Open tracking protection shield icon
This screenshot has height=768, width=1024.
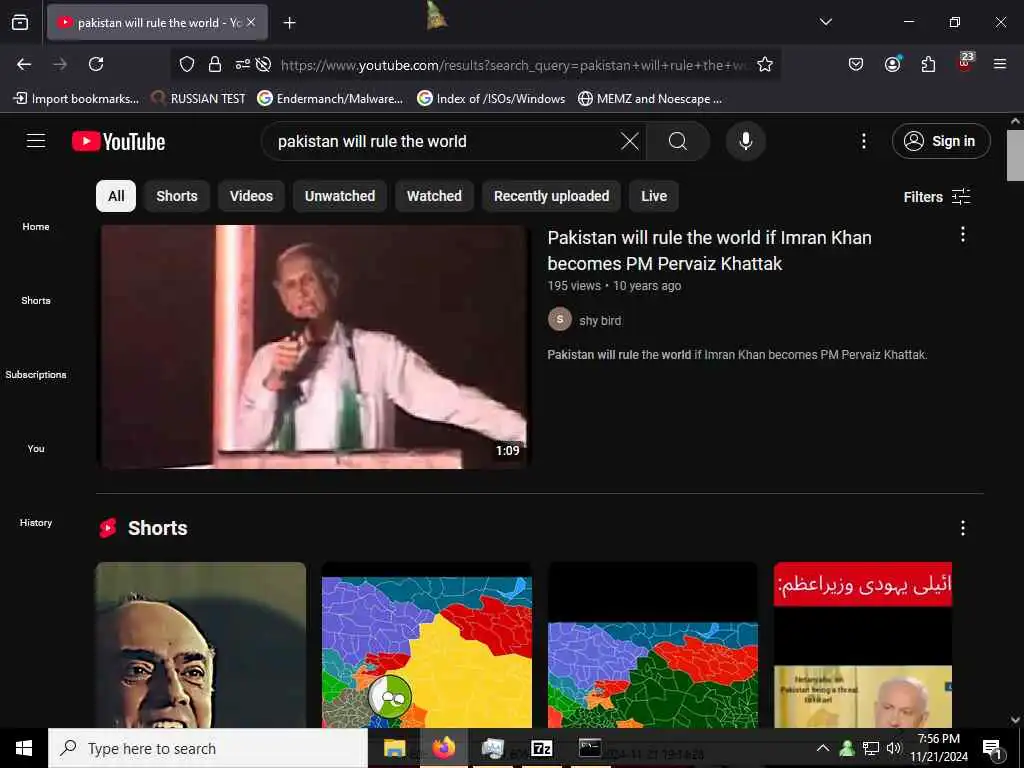[187, 64]
